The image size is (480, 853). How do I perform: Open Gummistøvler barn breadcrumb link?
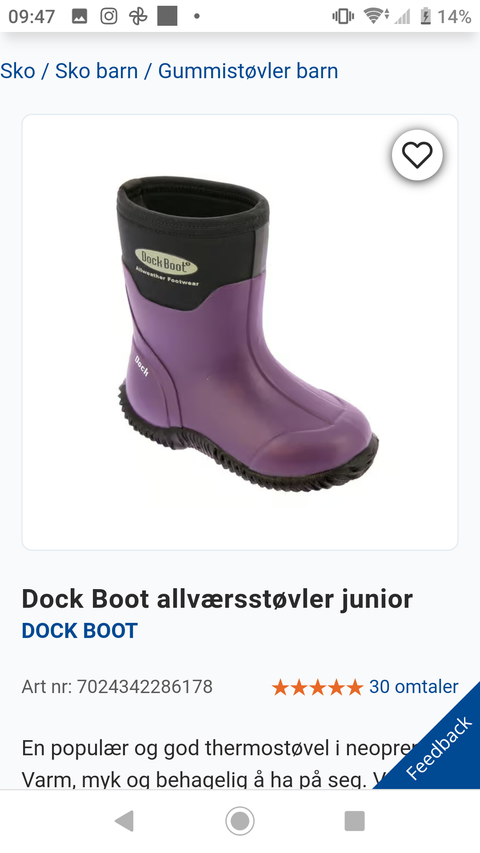coord(248,71)
